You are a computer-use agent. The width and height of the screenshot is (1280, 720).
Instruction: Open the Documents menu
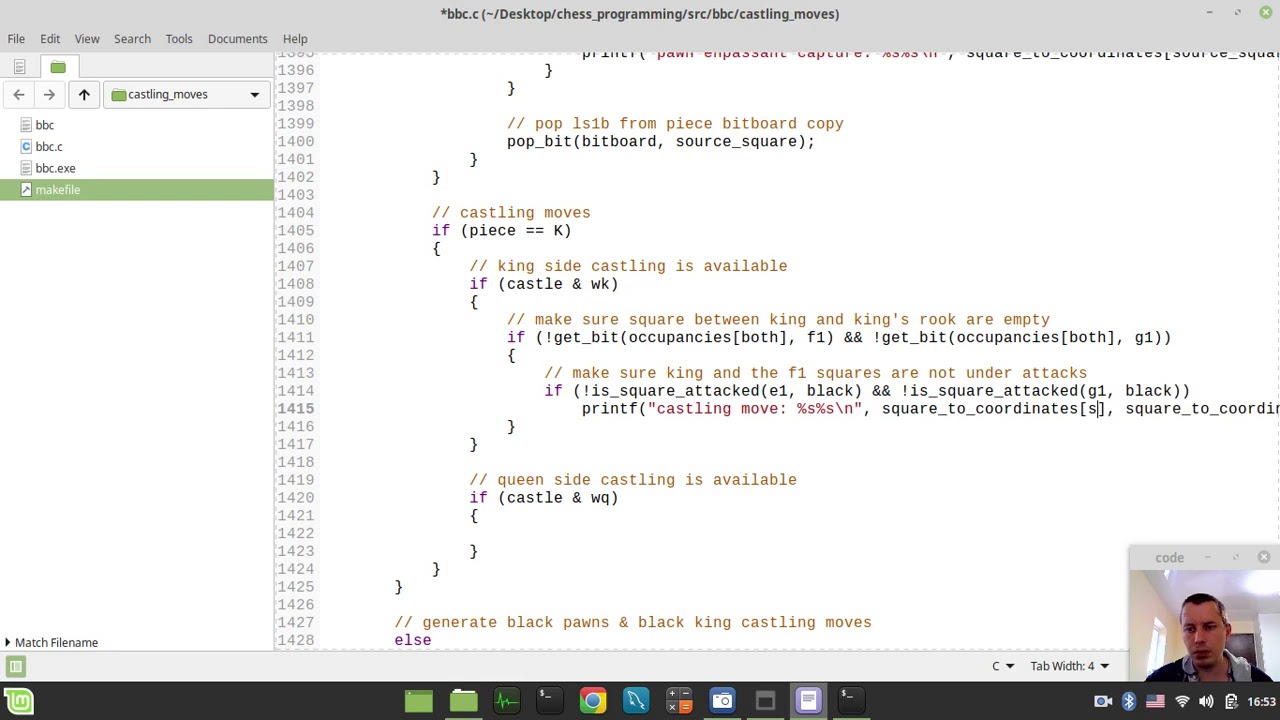point(237,38)
